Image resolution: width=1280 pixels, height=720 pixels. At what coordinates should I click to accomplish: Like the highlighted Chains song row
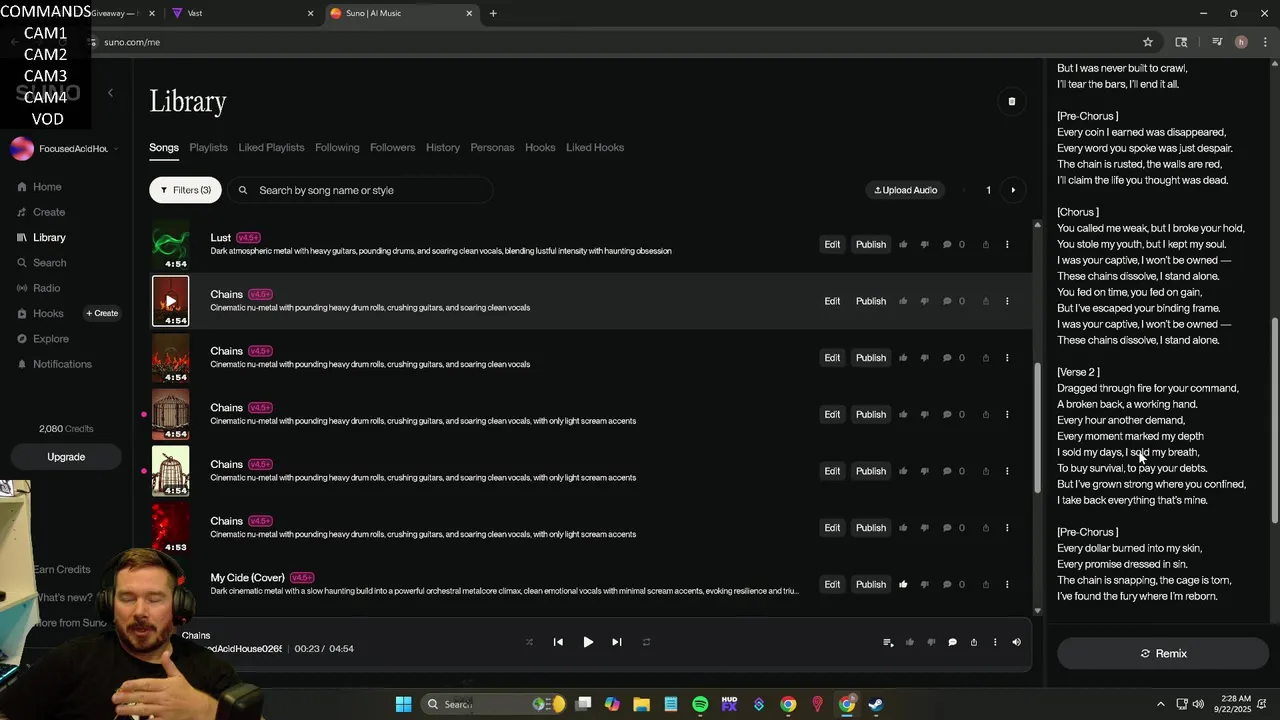(x=903, y=301)
